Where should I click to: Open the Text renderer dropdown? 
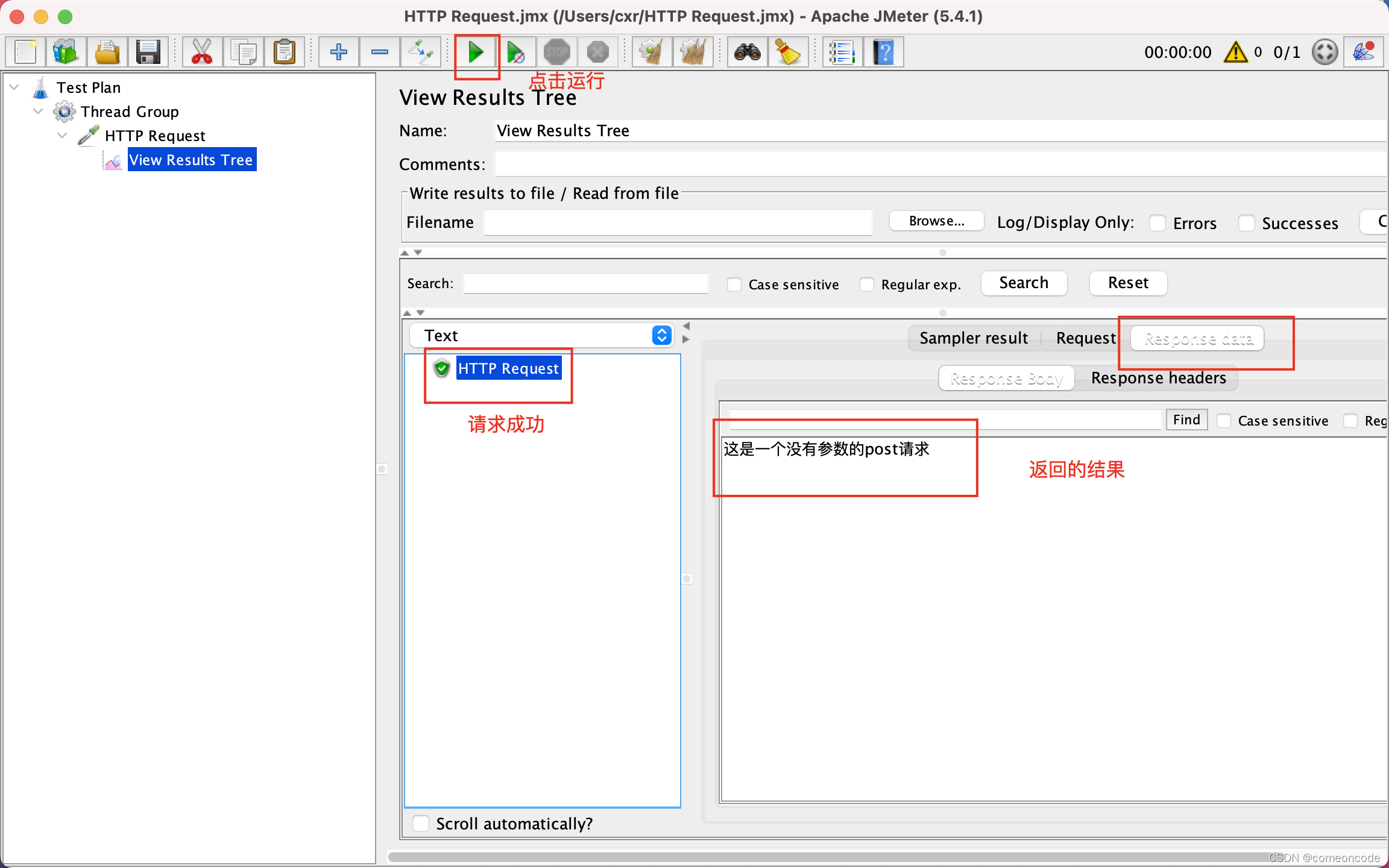(541, 335)
